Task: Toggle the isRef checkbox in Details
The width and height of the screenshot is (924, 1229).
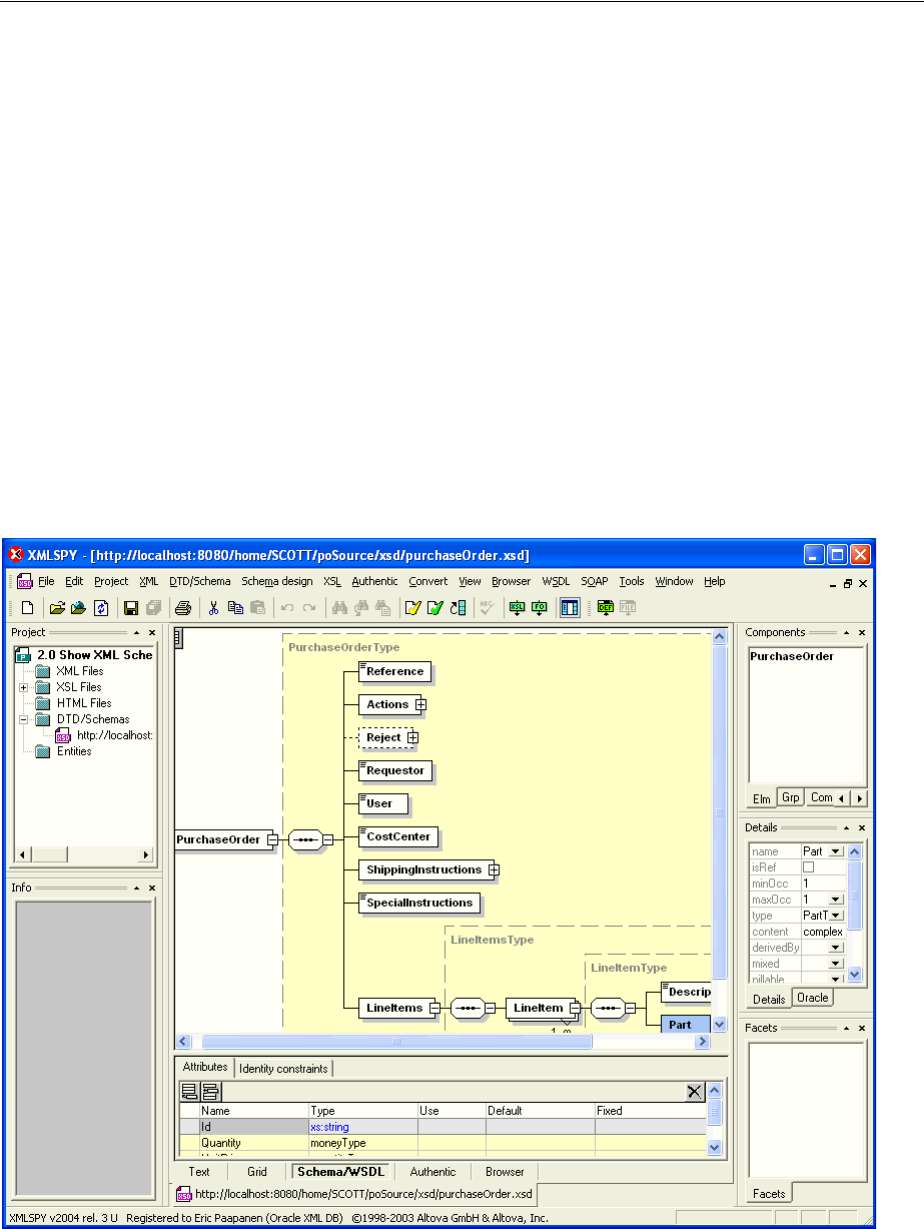Action: 809,867
